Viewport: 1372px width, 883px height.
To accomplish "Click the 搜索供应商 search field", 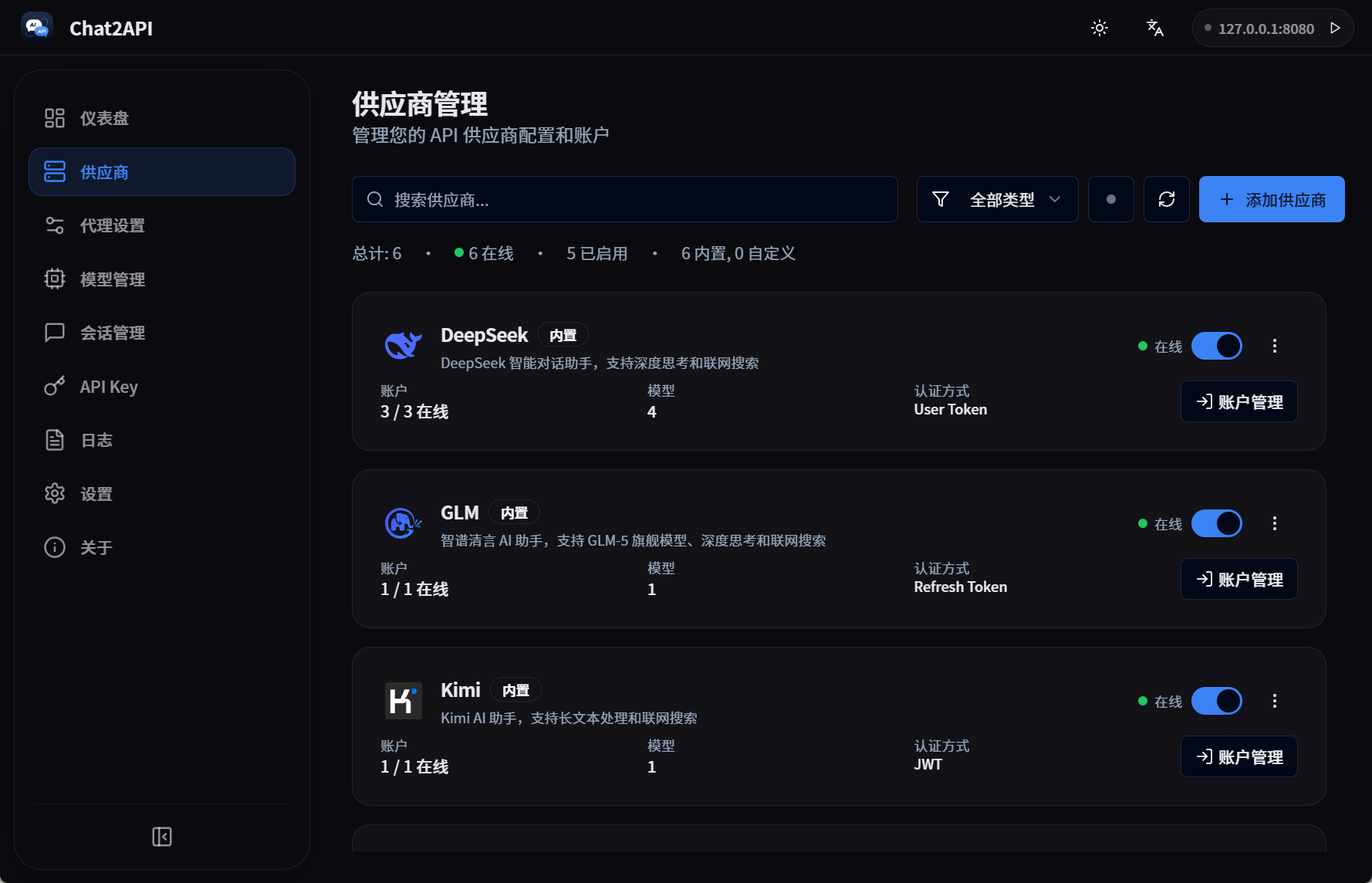I will coord(625,199).
